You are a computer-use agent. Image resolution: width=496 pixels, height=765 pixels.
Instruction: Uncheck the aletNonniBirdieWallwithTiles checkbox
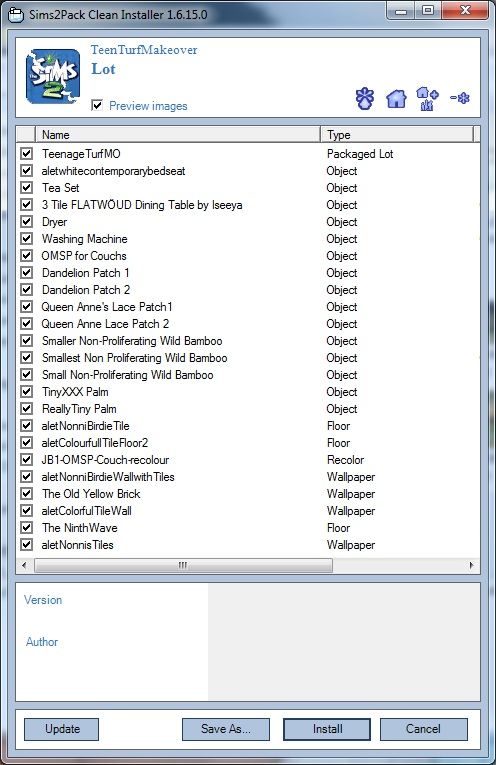coord(26,477)
